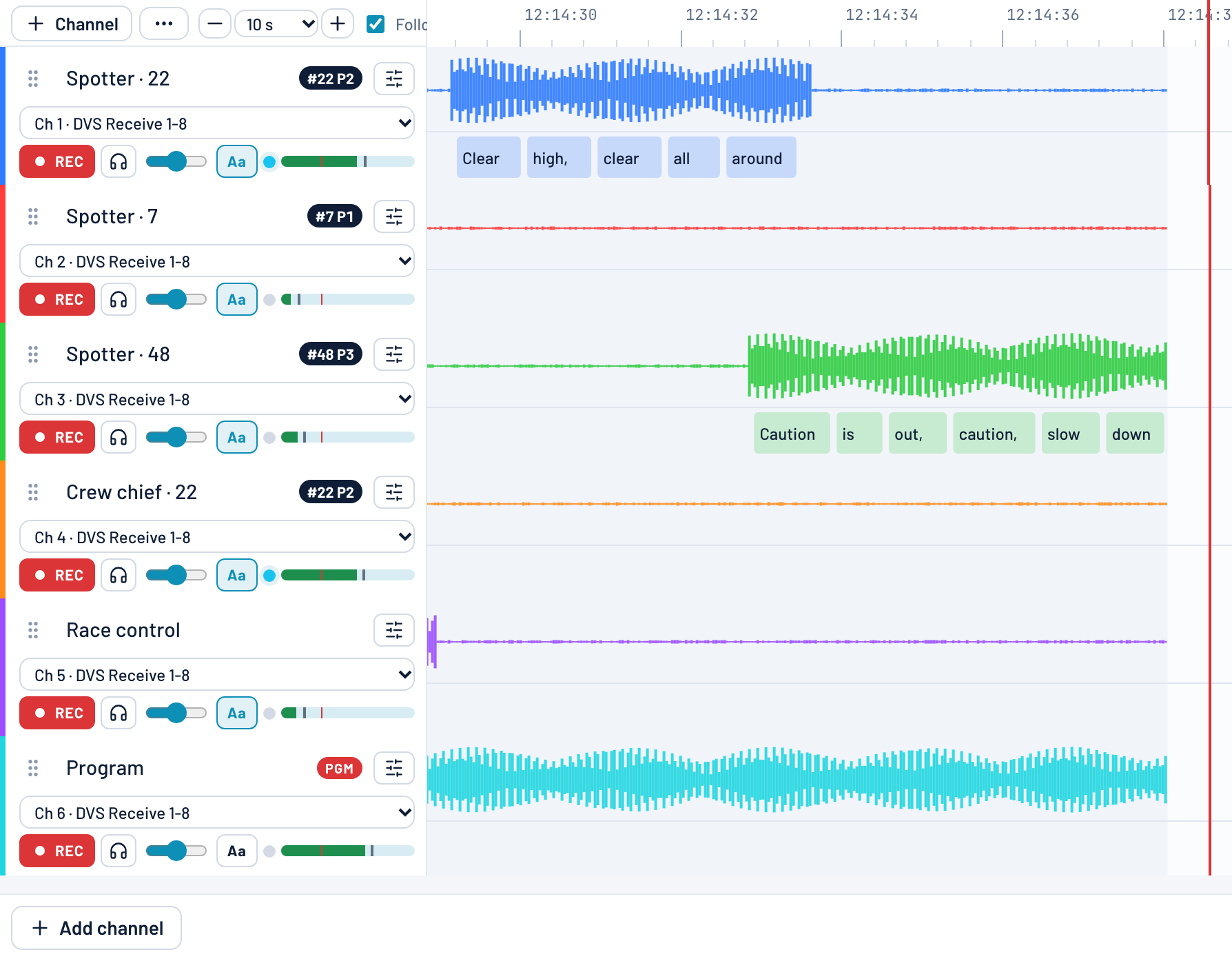Screen dimensions: 1232x961
Task: Click the + Channel button
Action: (72, 24)
